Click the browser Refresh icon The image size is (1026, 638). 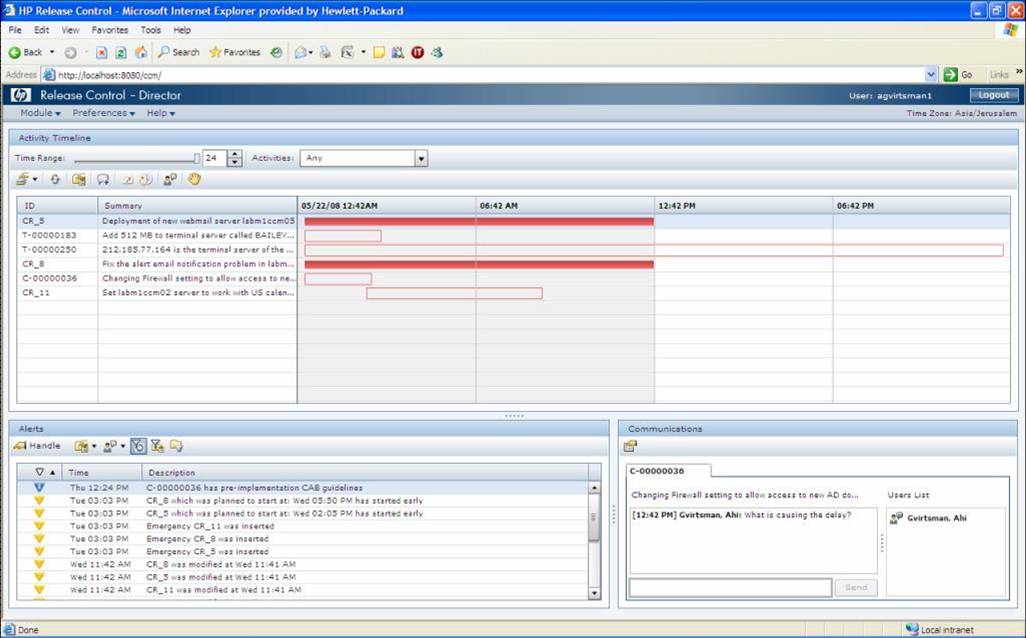(x=121, y=52)
